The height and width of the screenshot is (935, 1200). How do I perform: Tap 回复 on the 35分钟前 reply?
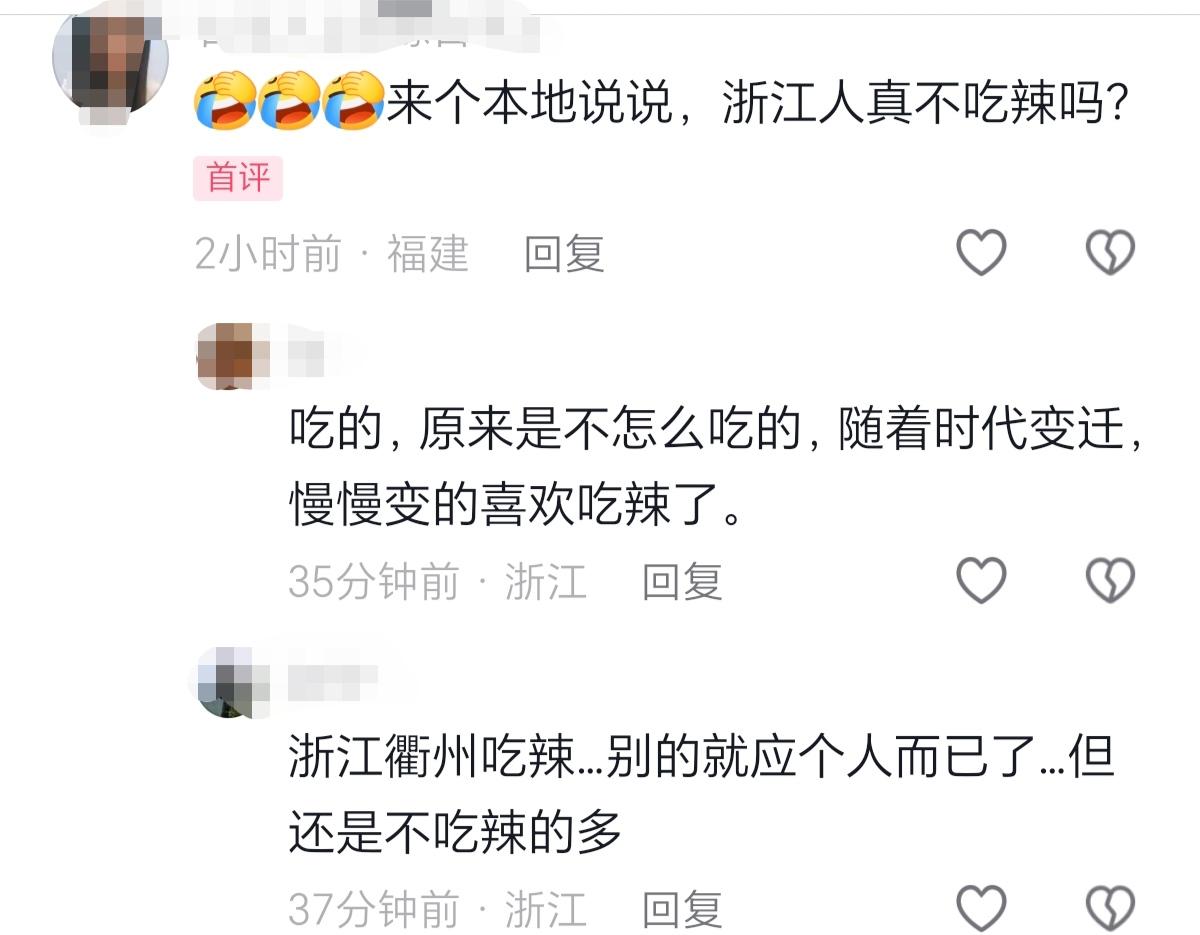pos(682,581)
